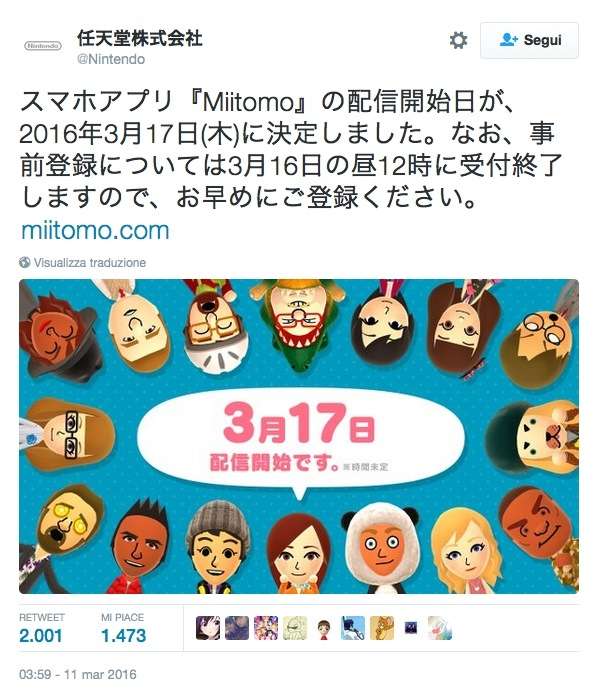Open the 03:59 - 11 mar 2016 timestamp
Image resolution: width=607 pixels, height=693 pixels.
[78, 674]
